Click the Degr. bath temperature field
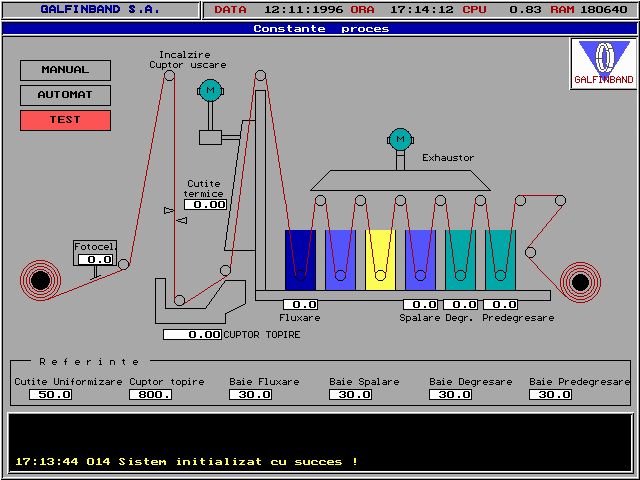640x480 pixels. point(460,304)
